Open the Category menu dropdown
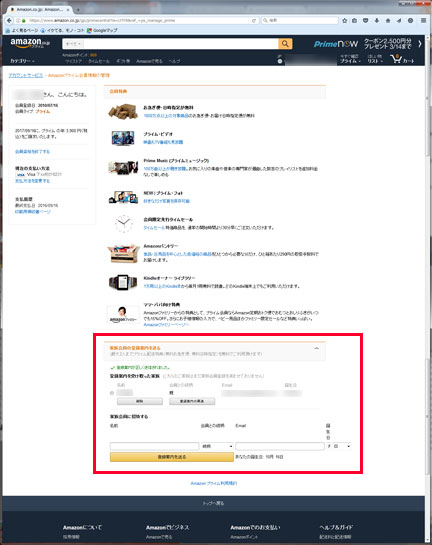The height and width of the screenshot is (545, 432). [x=23, y=61]
